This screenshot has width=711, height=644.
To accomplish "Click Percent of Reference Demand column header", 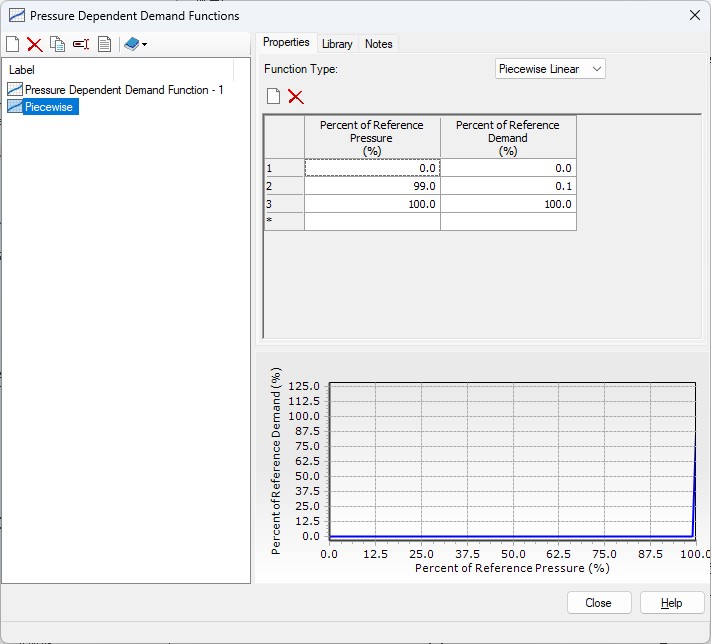I will (508, 137).
